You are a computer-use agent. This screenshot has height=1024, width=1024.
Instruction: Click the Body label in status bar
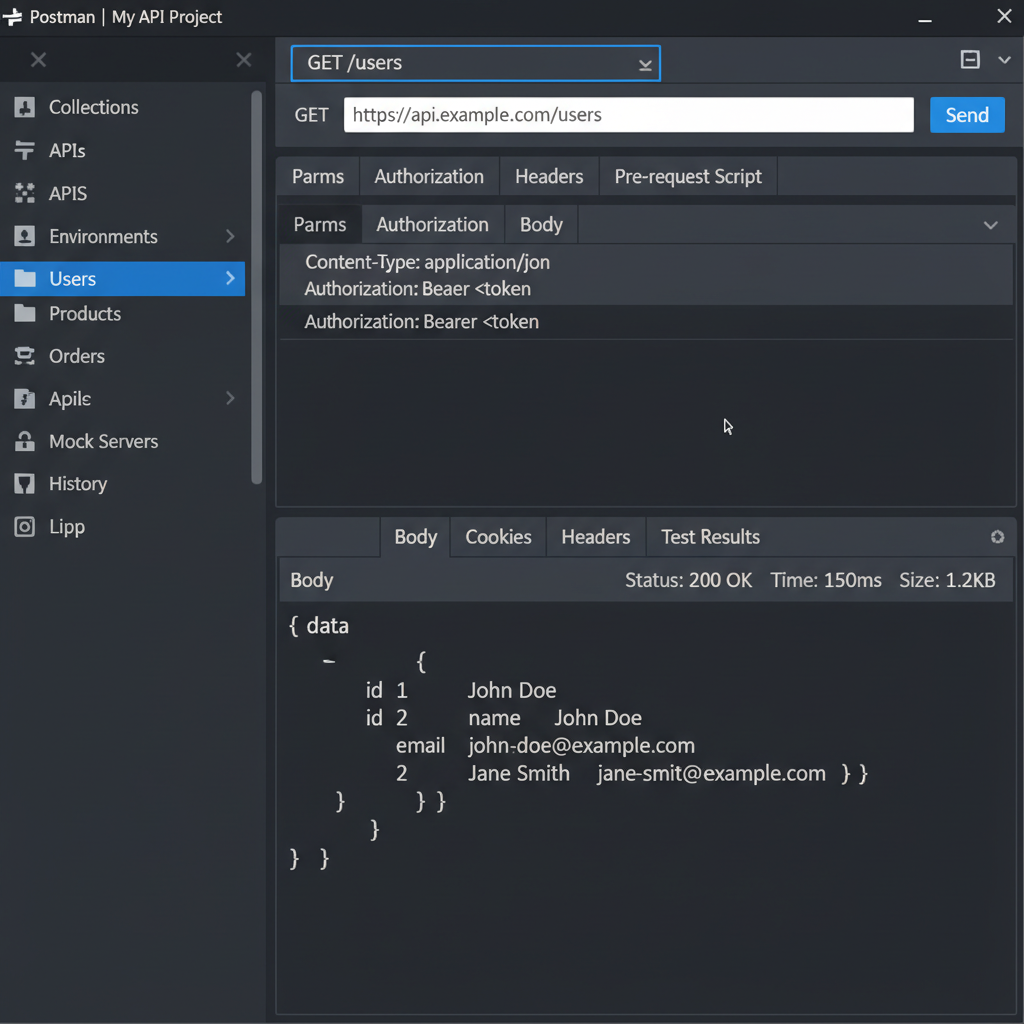[312, 580]
